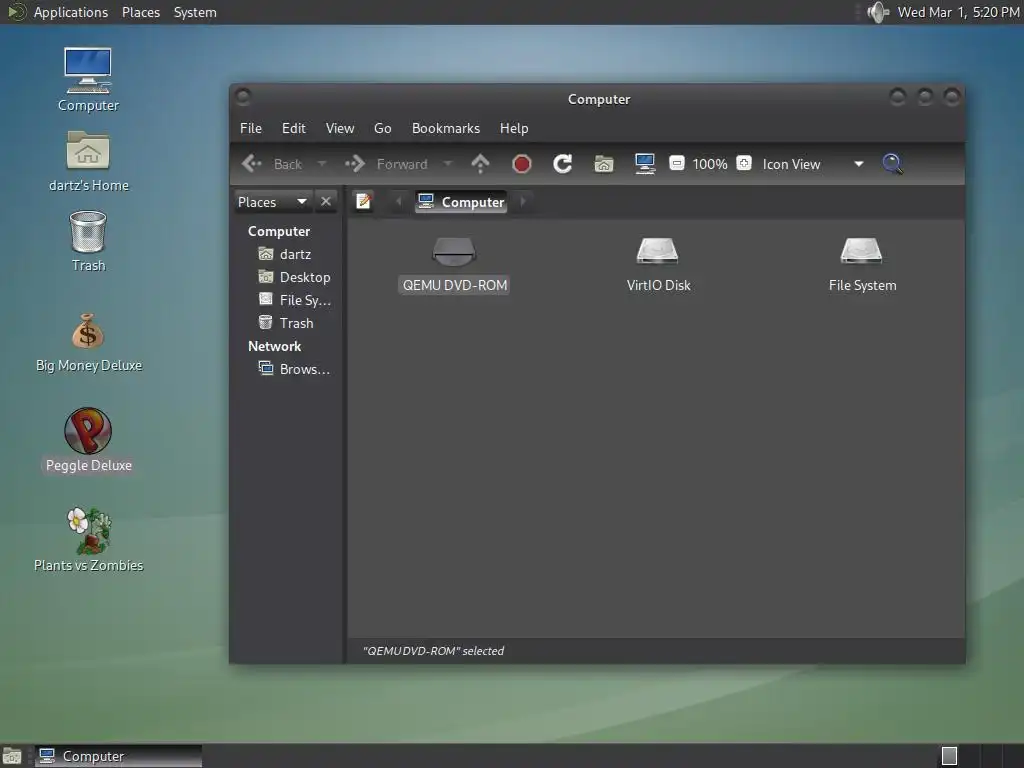Click the Back navigation button
The width and height of the screenshot is (1024, 768).
click(272, 164)
